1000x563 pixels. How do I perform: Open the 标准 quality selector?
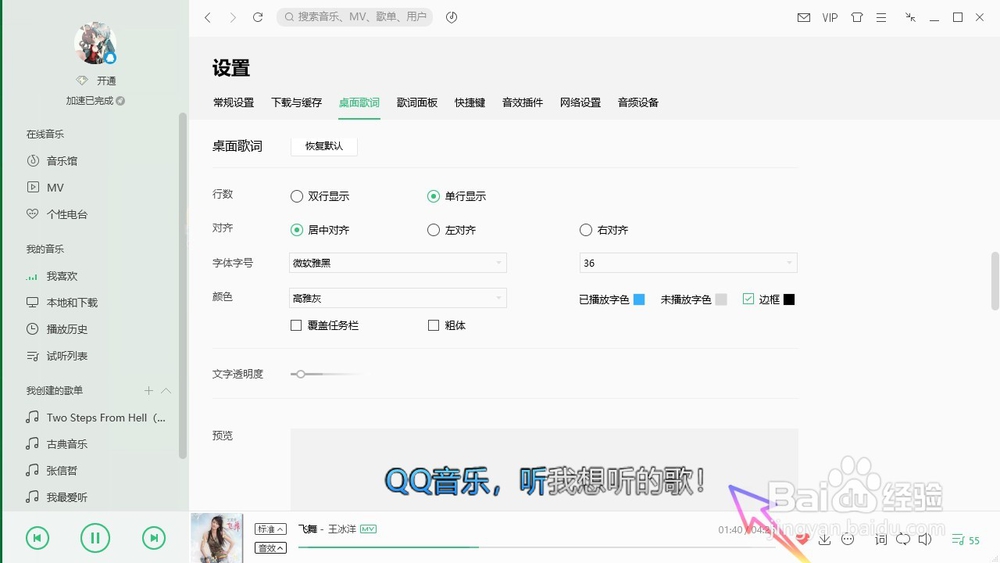click(x=270, y=529)
